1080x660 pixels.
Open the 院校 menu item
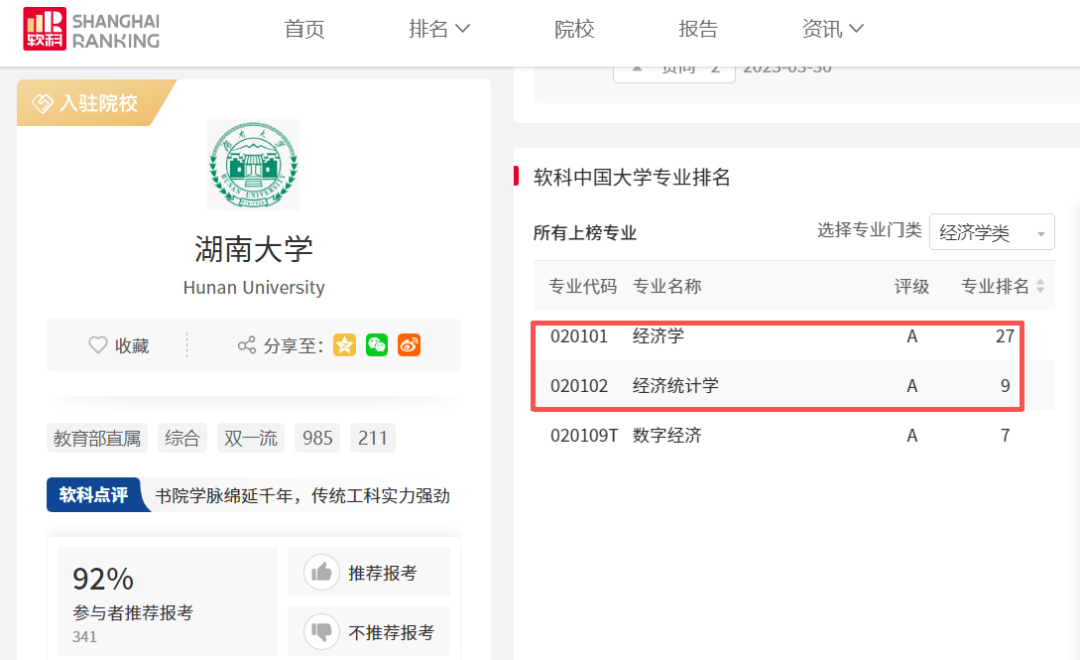pyautogui.click(x=574, y=29)
